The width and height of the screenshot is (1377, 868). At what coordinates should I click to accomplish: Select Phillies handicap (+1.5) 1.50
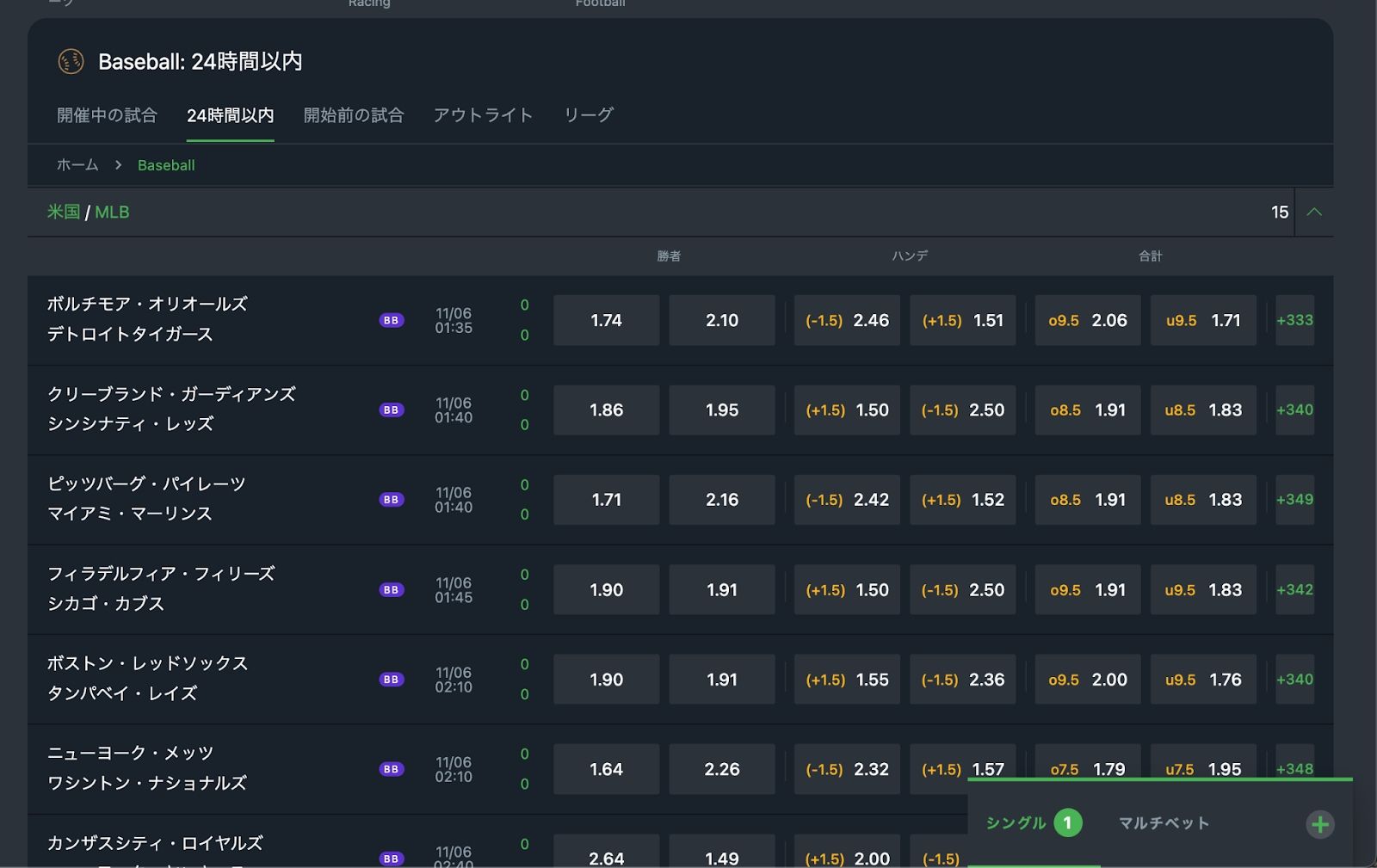pos(847,590)
